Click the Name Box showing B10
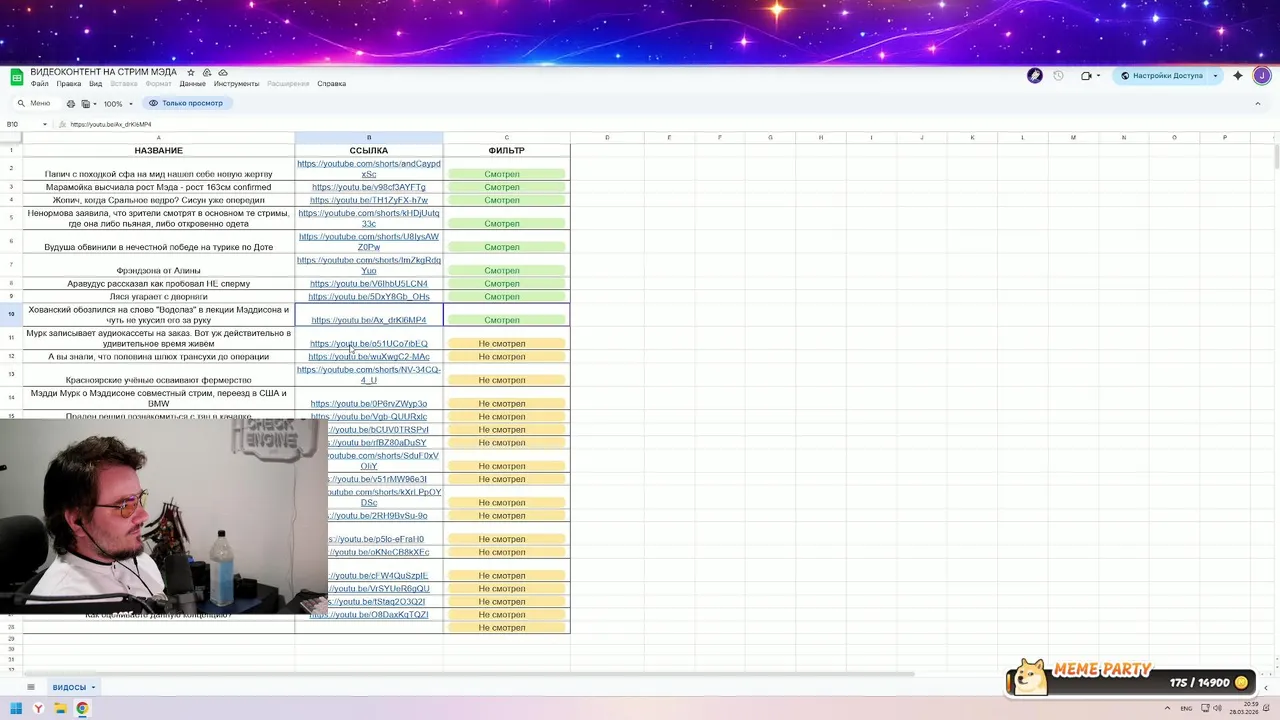 pos(20,124)
